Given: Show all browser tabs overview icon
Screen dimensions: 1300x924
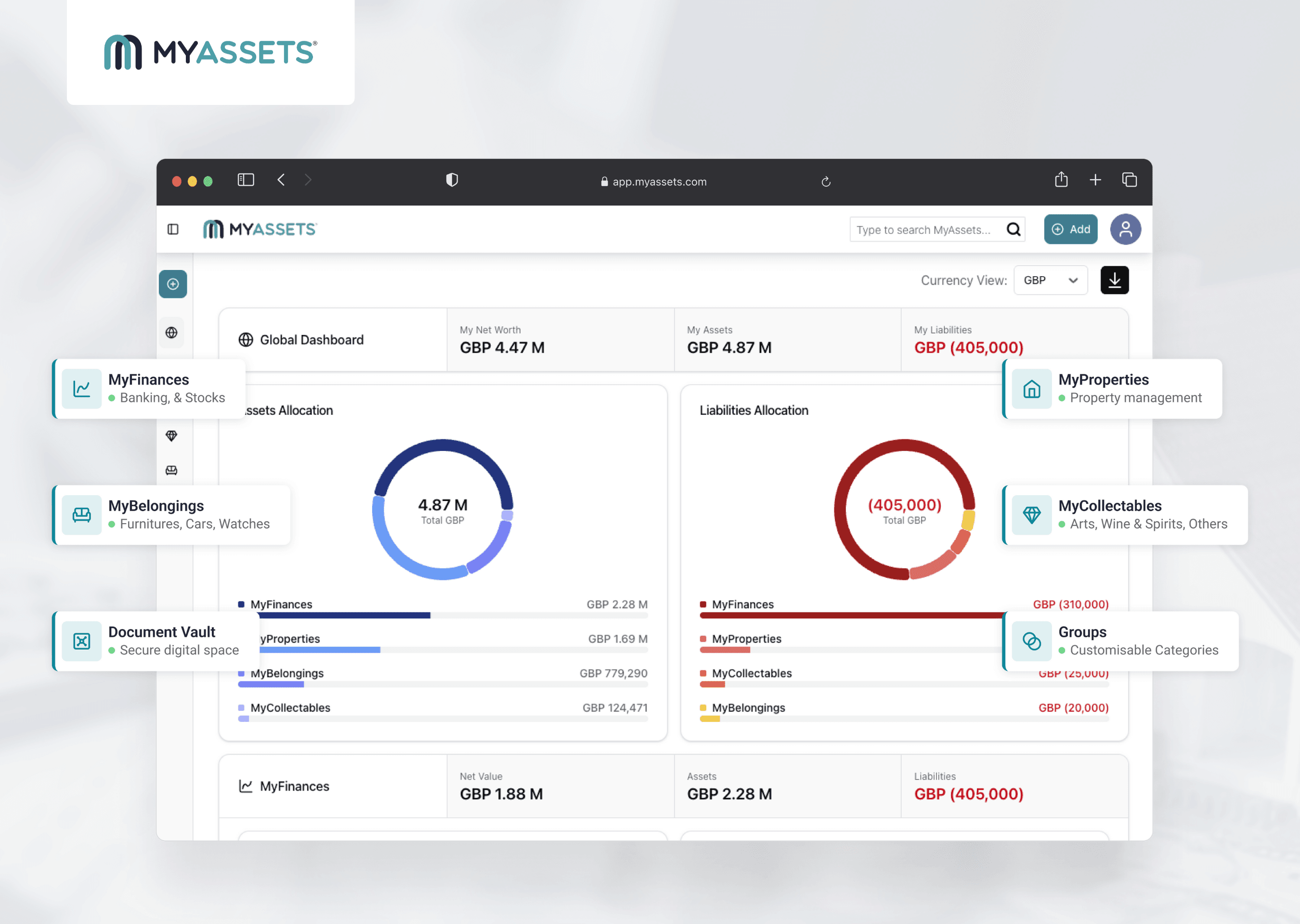Looking at the screenshot, I should click(1129, 180).
